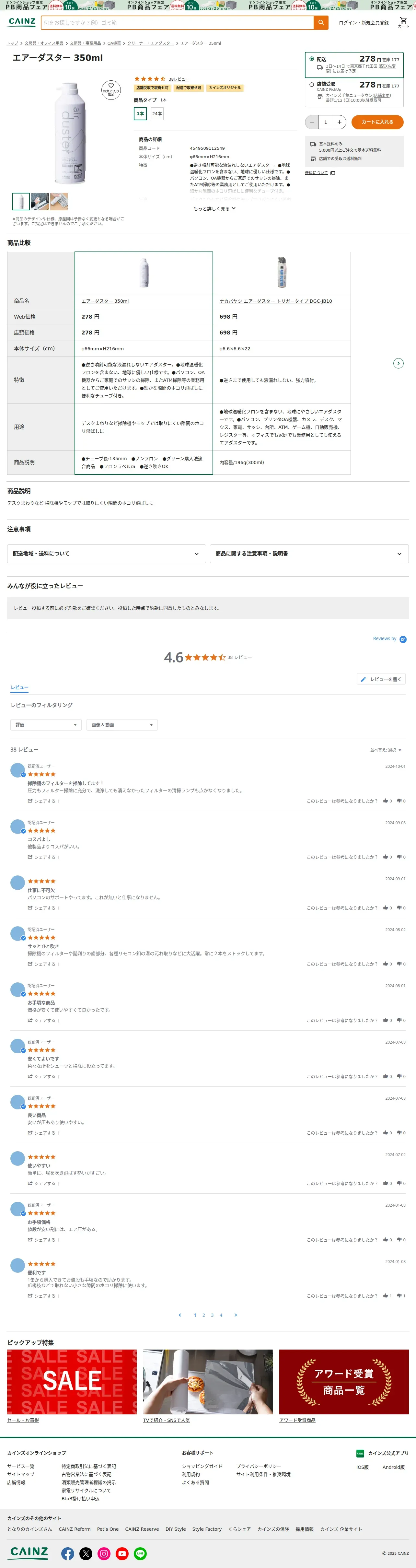
Task: Open OA機器 breadcrumb link
Action: pos(114,43)
